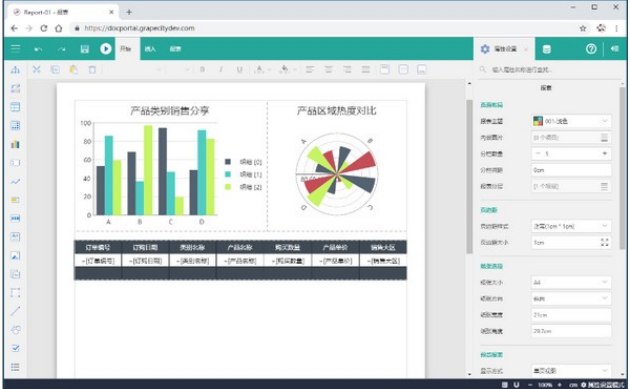The width and height of the screenshot is (630, 389).
Task: Select the Report-01 browser tab
Action: point(62,12)
